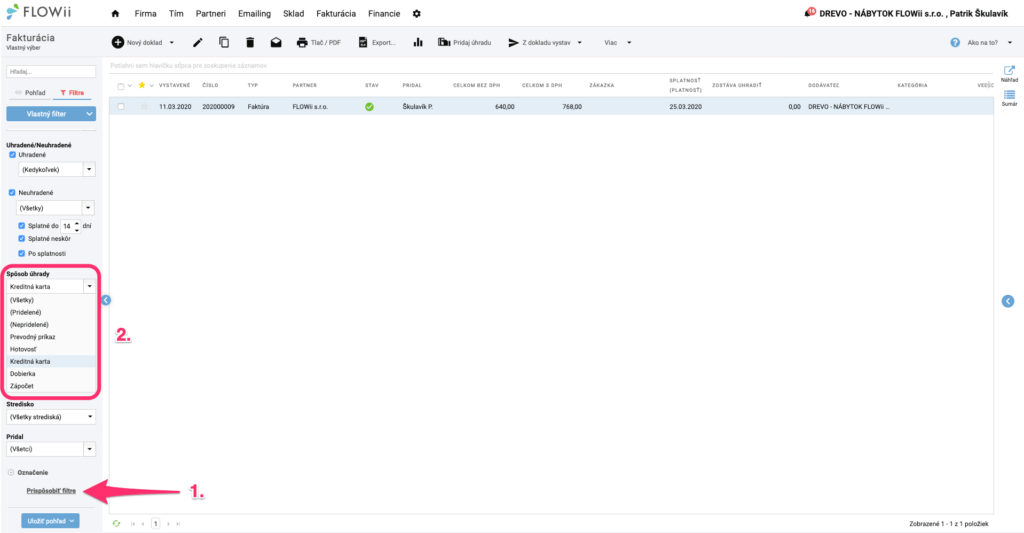Click the green paid status icon

[x=370, y=106]
